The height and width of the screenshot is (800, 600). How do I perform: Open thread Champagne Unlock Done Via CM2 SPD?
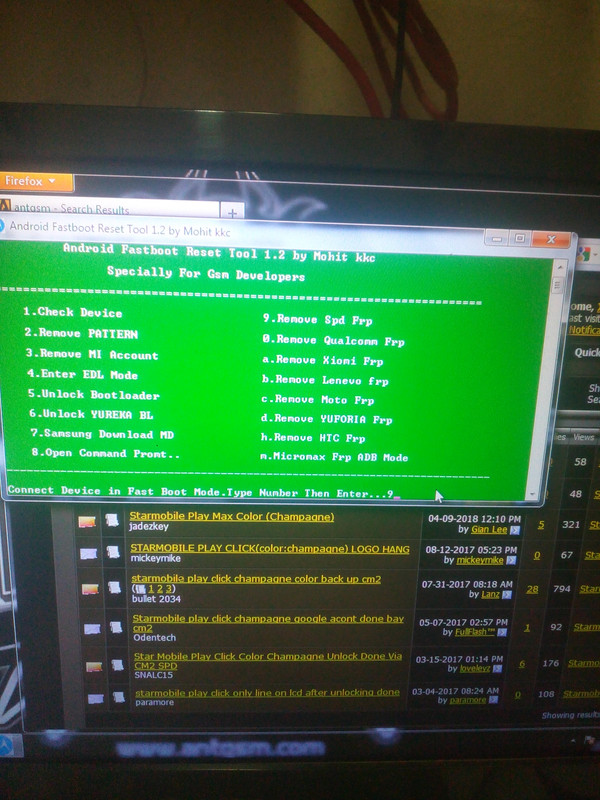[x=268, y=661]
